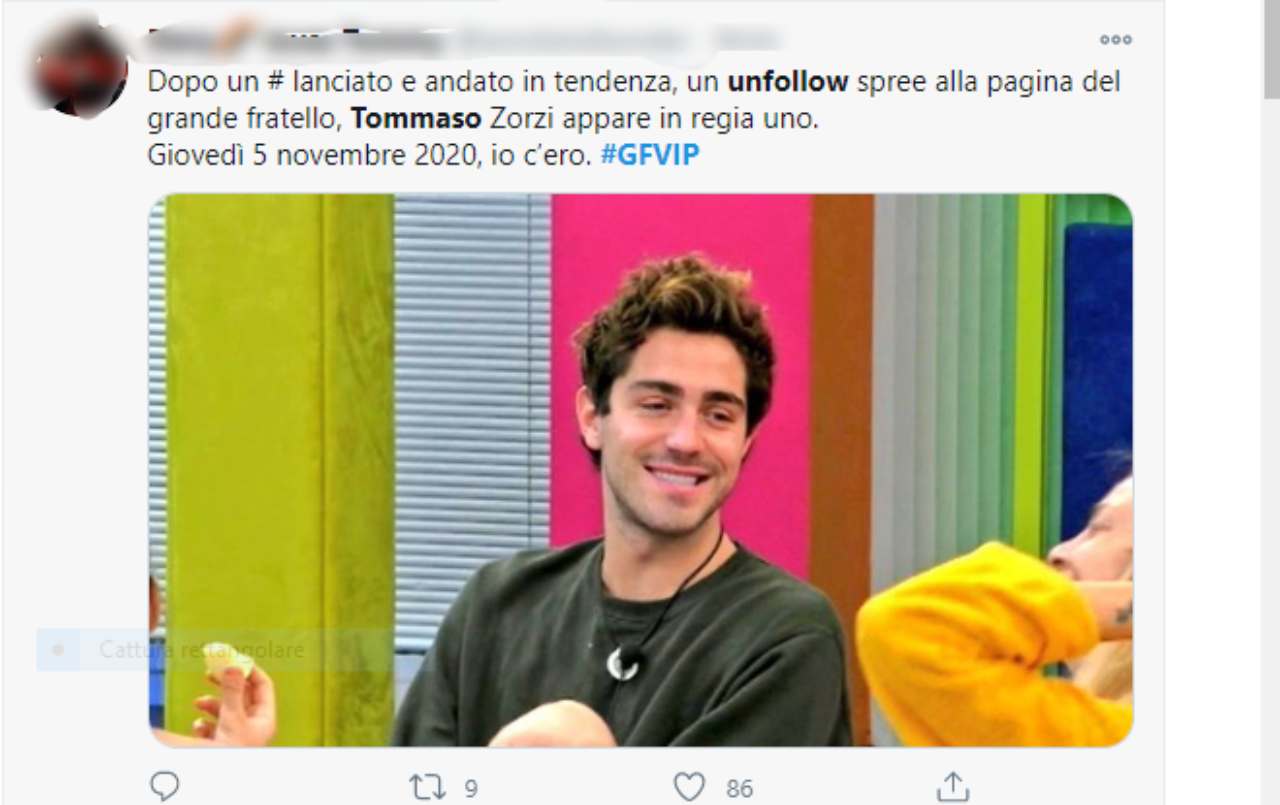Click the bold word unfollow in tweet
1280x805 pixels.
click(788, 81)
